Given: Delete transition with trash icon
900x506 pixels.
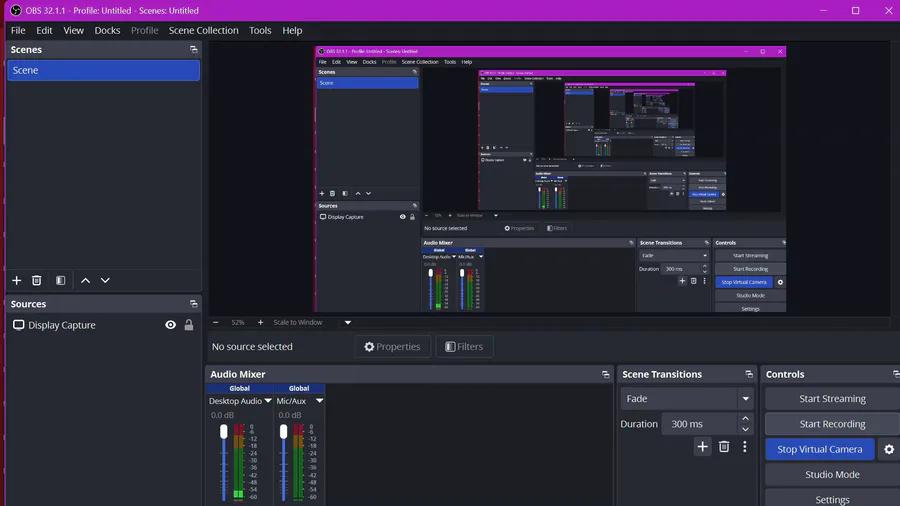Looking at the screenshot, I should 724,446.
